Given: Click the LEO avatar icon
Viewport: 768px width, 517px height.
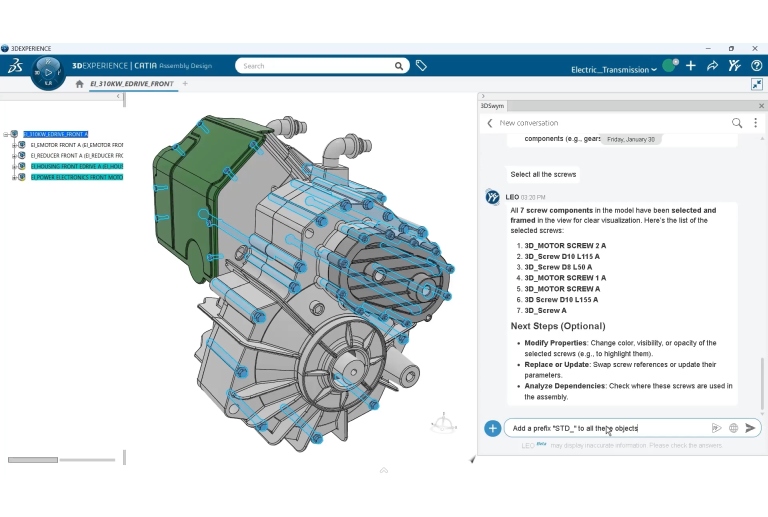Looking at the screenshot, I should tap(492, 197).
